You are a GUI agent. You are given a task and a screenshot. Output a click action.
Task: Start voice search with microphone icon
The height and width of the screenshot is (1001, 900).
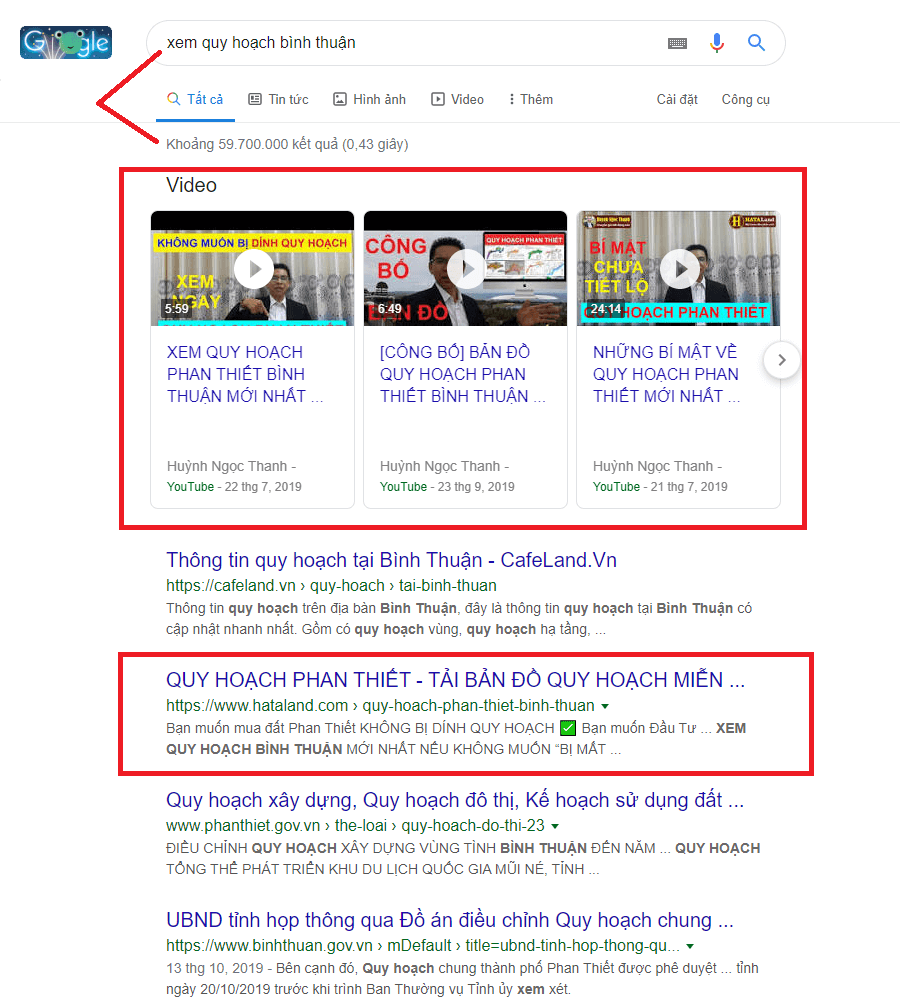pos(717,43)
